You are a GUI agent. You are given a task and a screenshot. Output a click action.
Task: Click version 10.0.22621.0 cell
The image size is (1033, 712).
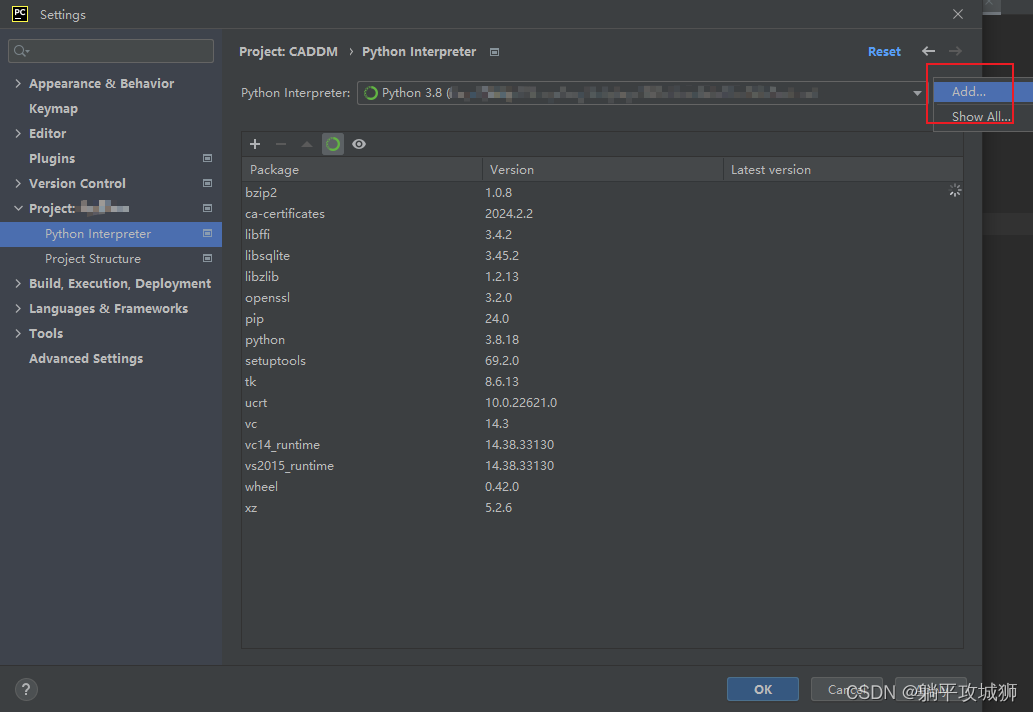tap(520, 402)
